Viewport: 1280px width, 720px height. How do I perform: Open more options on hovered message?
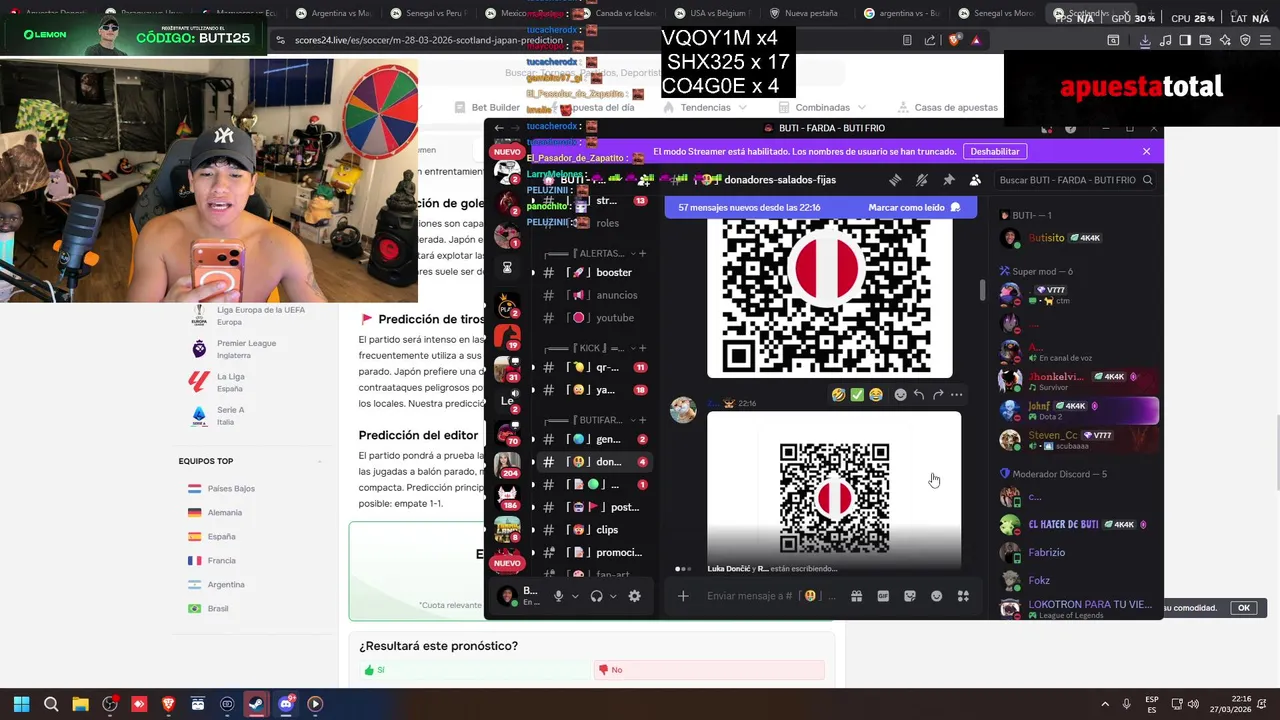pyautogui.click(x=957, y=395)
